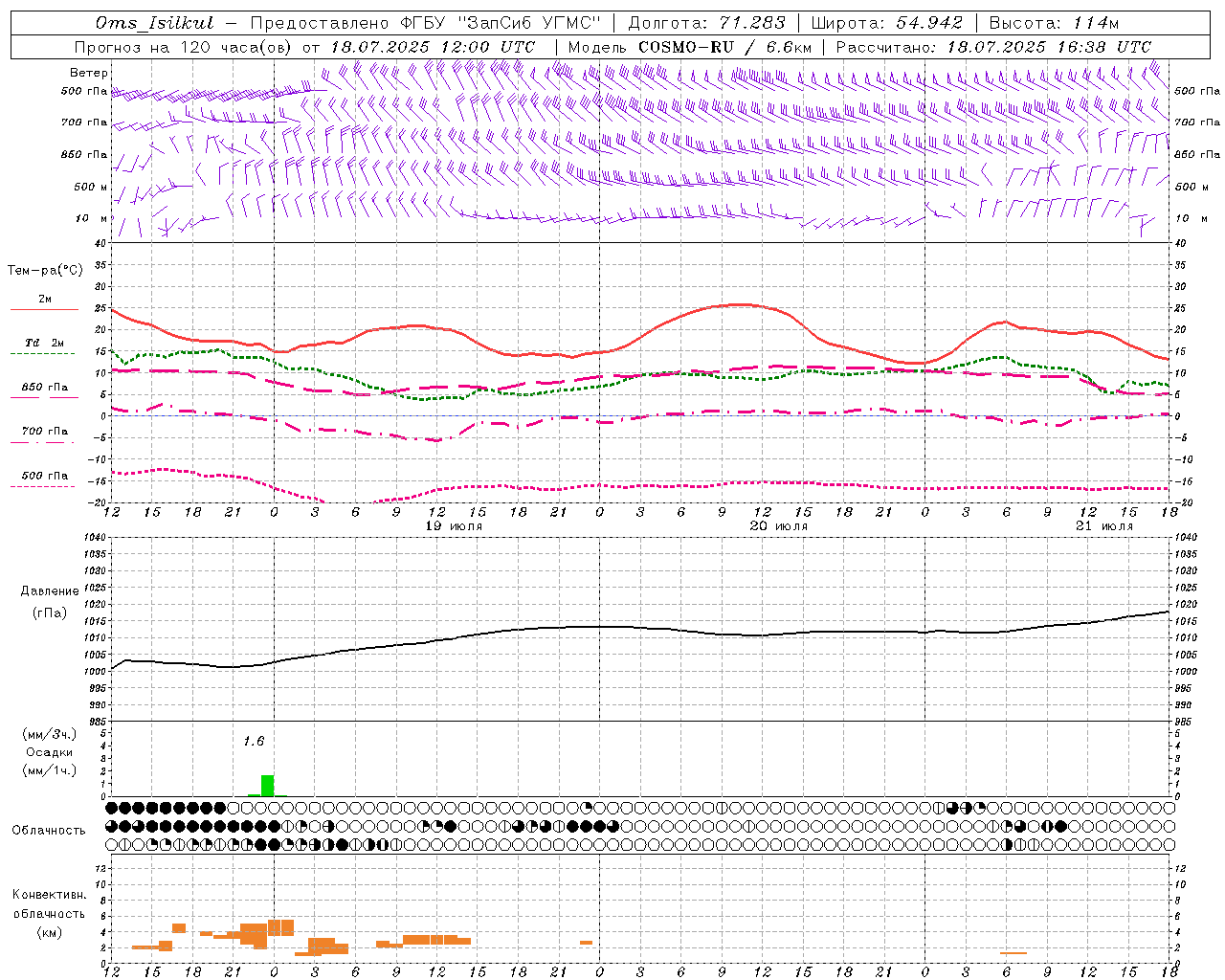This screenshot has height=980, width=1225.
Task: Click the (мм/3ч.) precipitation unit label
Action: [x=50, y=734]
